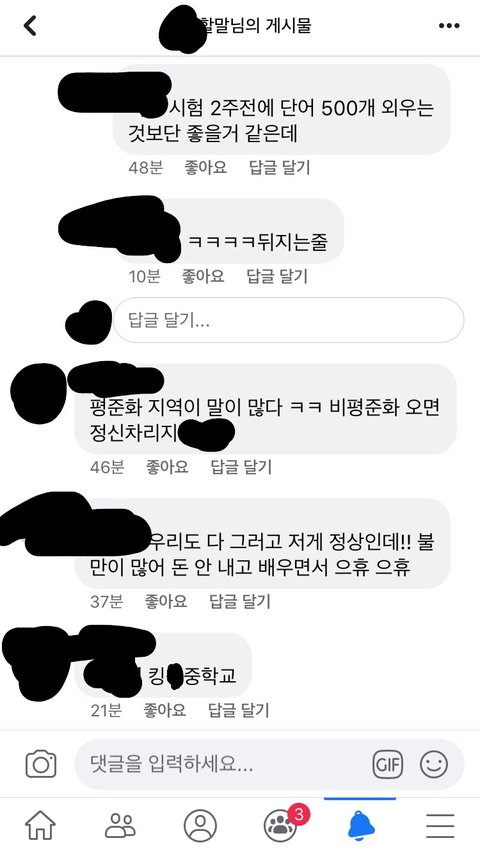Click the 답글 달기... reply input field
The image size is (480, 854).
(289, 320)
